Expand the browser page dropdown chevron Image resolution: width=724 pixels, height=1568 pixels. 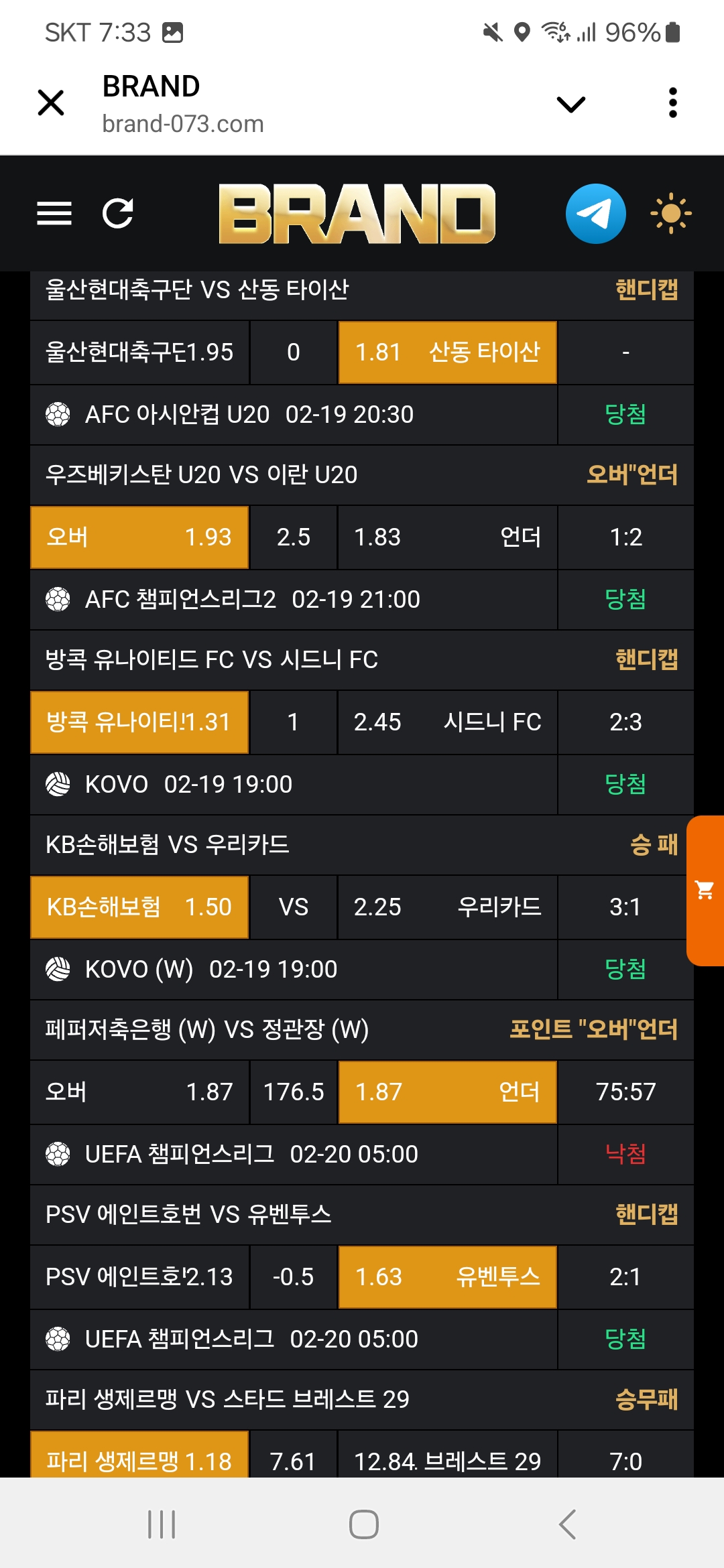pos(571,105)
